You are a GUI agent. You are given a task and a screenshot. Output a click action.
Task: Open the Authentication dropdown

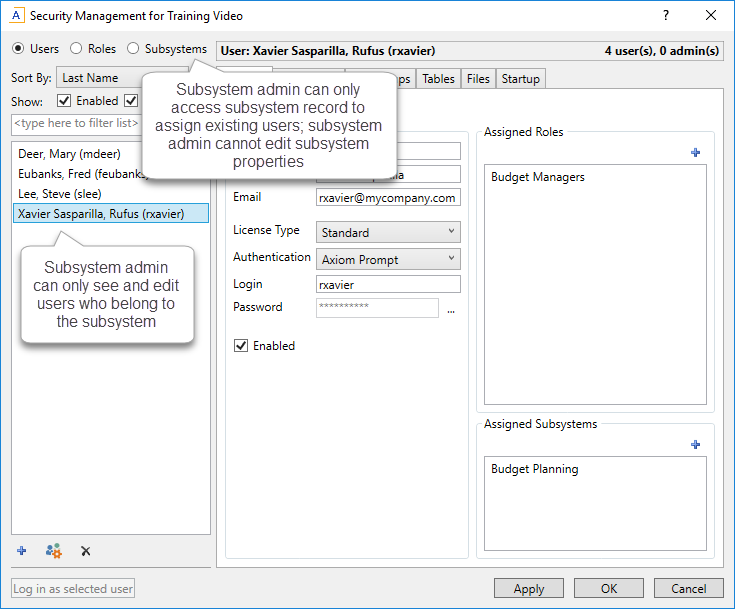click(x=388, y=259)
